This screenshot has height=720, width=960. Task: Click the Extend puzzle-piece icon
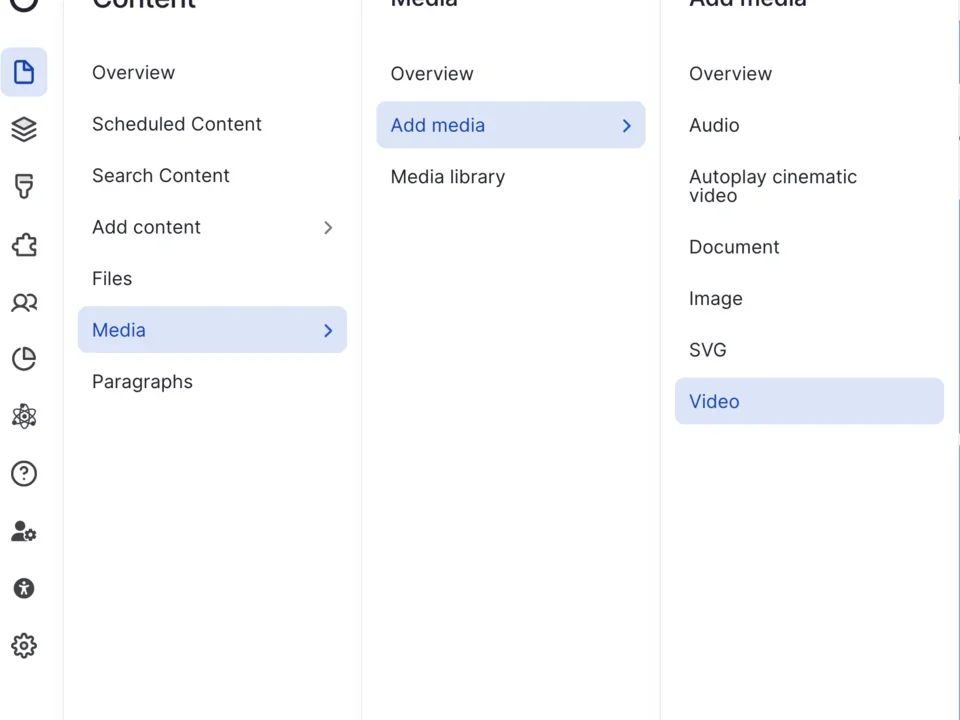click(x=24, y=245)
